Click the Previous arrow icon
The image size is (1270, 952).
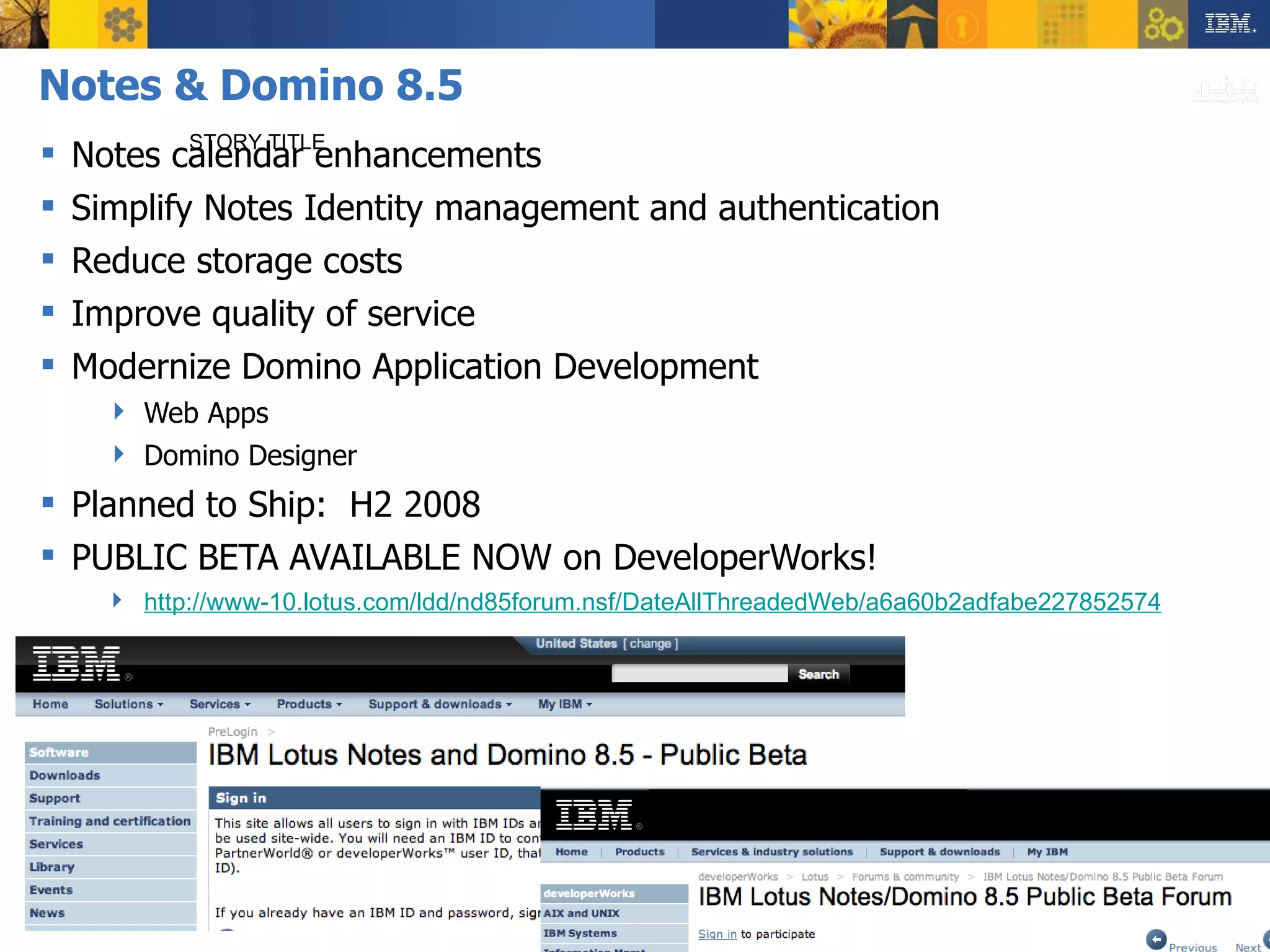[1156, 940]
